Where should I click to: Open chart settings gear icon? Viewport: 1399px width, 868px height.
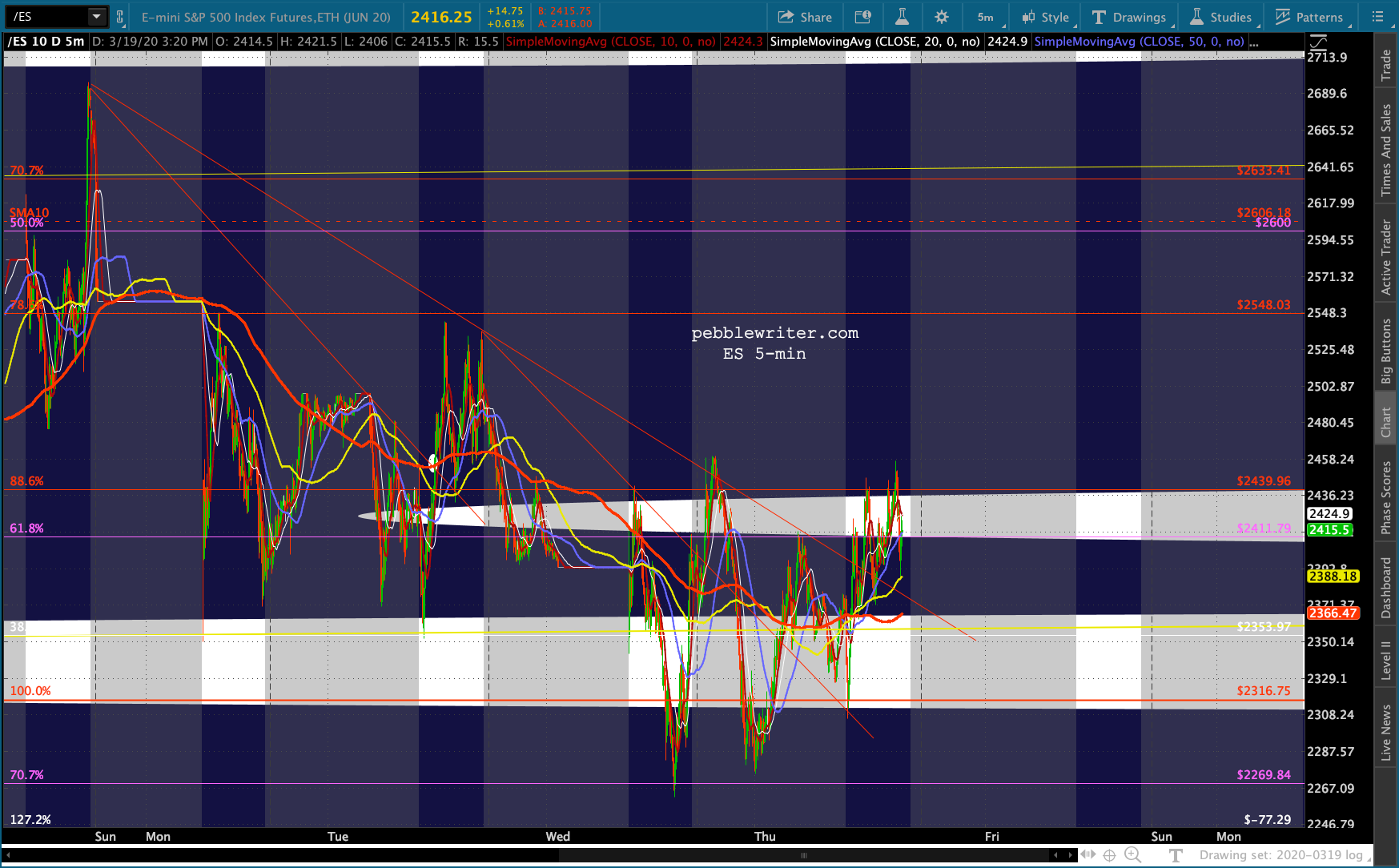point(942,17)
